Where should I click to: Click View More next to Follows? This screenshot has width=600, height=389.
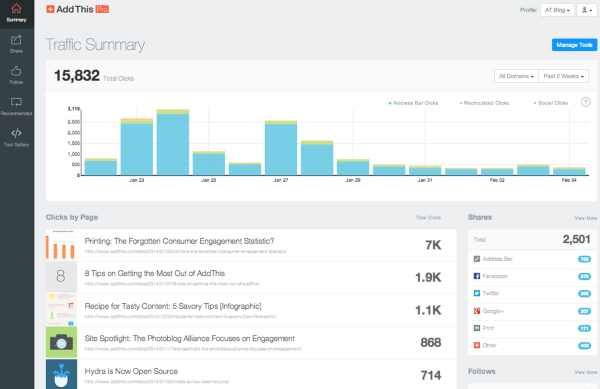[585, 372]
